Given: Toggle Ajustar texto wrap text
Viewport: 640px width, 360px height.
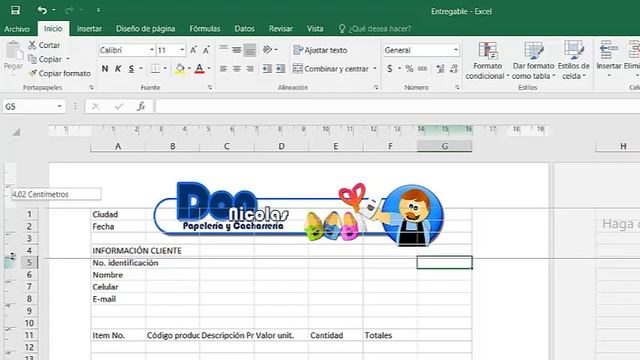Looking at the screenshot, I should click(x=320, y=50).
